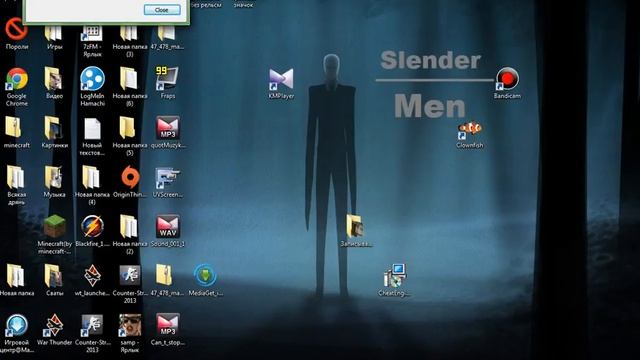Click Counter-Str... 2013 icon beside wt_launche...

pos(130,276)
